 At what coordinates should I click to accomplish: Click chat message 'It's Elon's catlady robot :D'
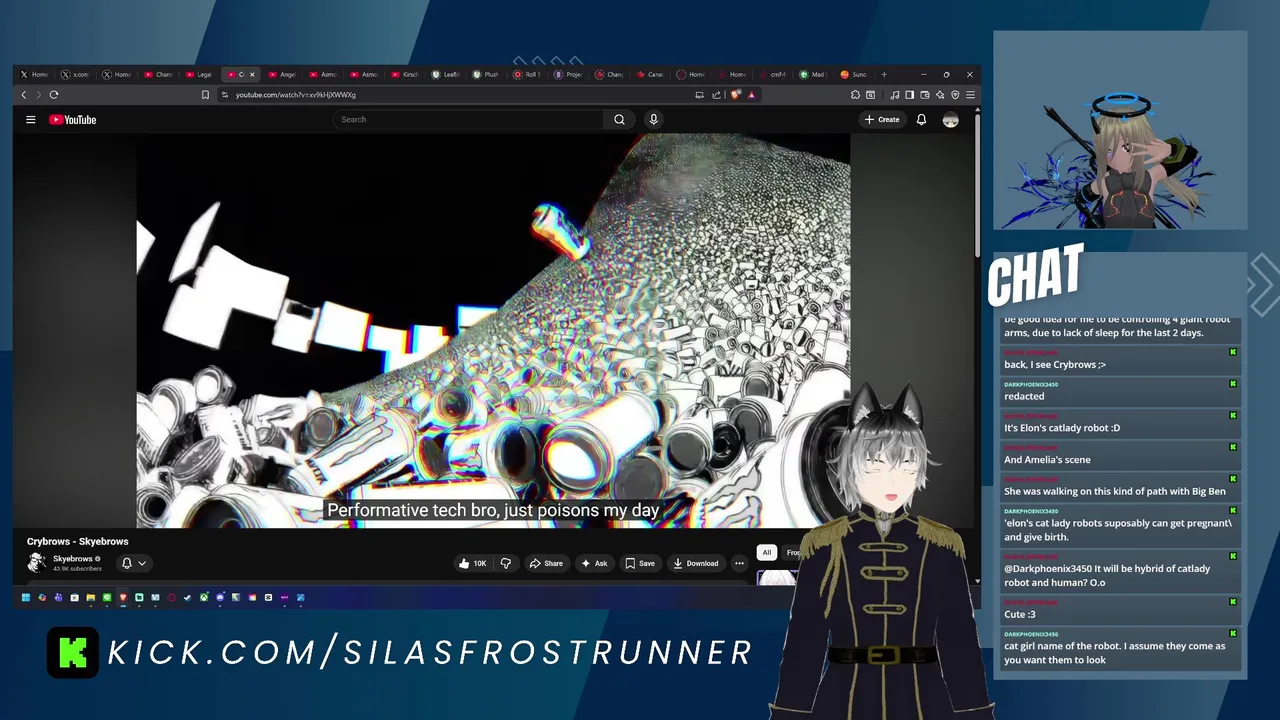point(1062,428)
